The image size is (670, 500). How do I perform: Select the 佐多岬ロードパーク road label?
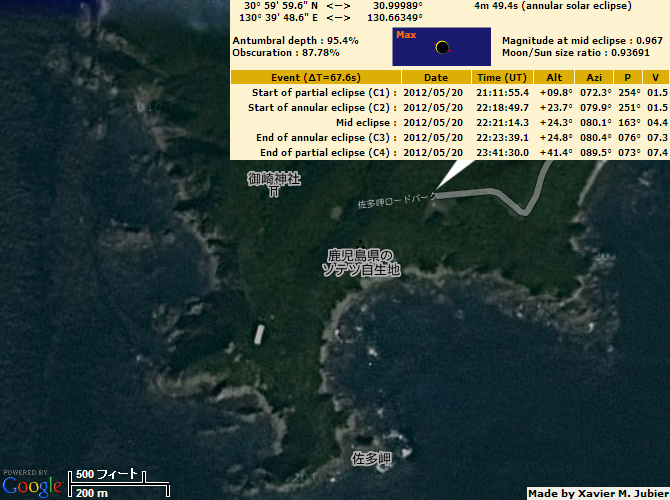click(x=397, y=201)
